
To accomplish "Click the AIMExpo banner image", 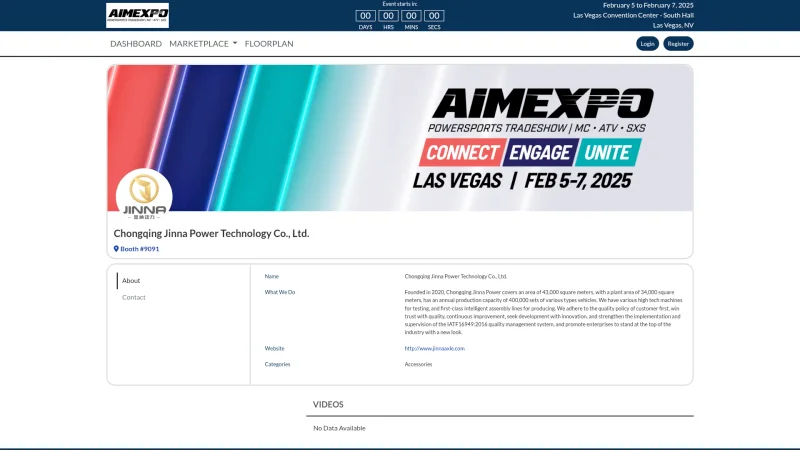I will coord(400,138).
